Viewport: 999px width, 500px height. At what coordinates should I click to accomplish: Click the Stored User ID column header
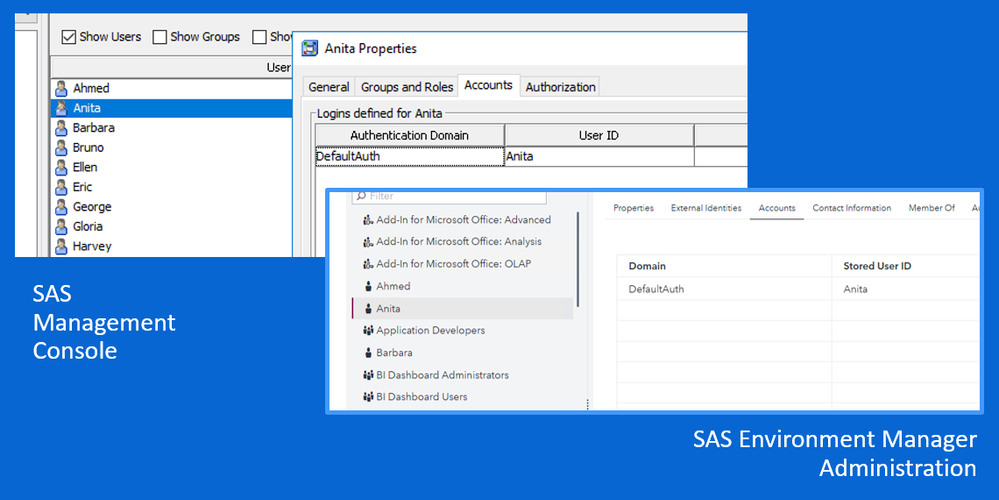[x=905, y=266]
